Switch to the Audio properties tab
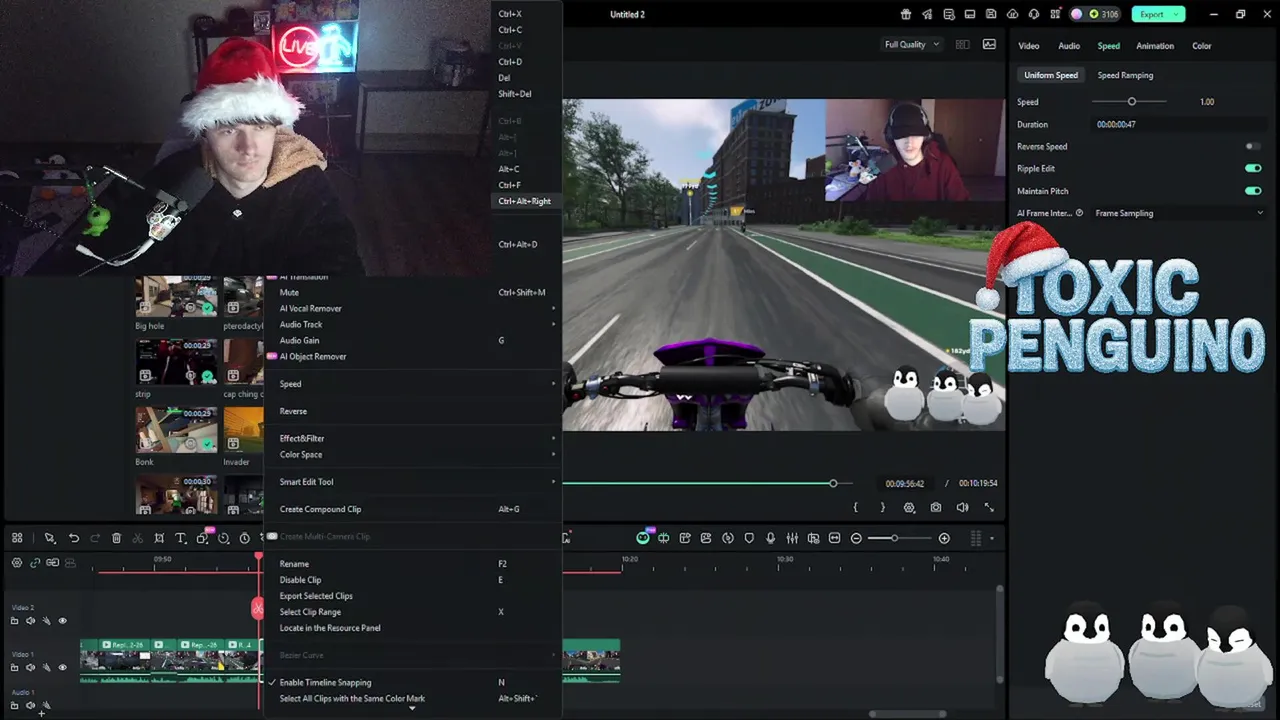Image resolution: width=1280 pixels, height=720 pixels. click(1069, 46)
